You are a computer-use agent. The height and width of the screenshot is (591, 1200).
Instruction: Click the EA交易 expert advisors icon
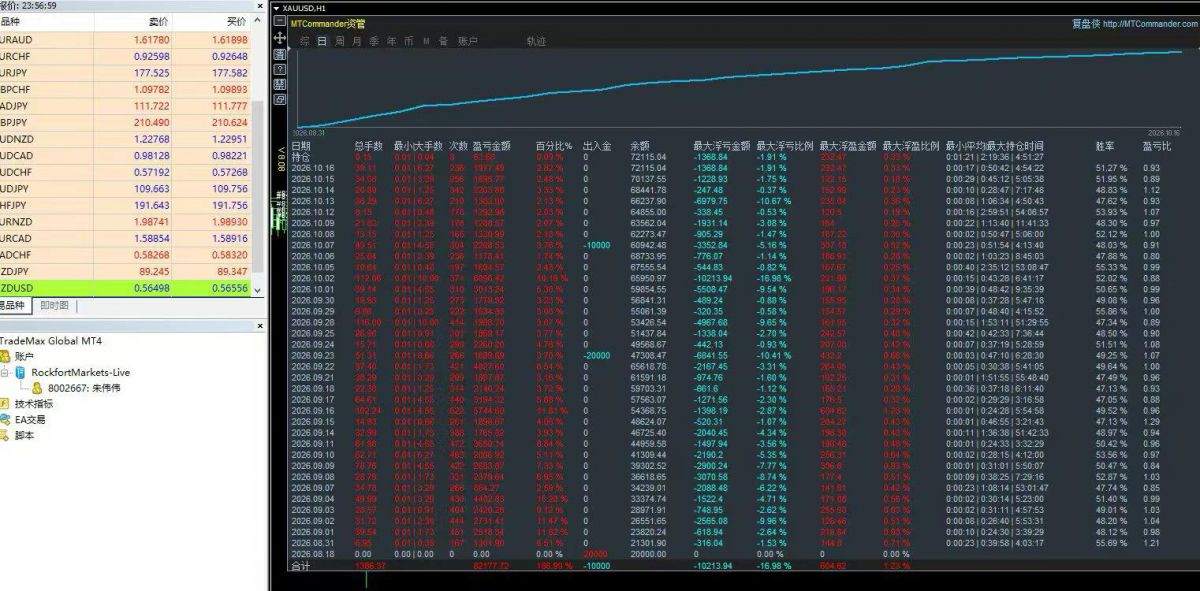point(6,419)
